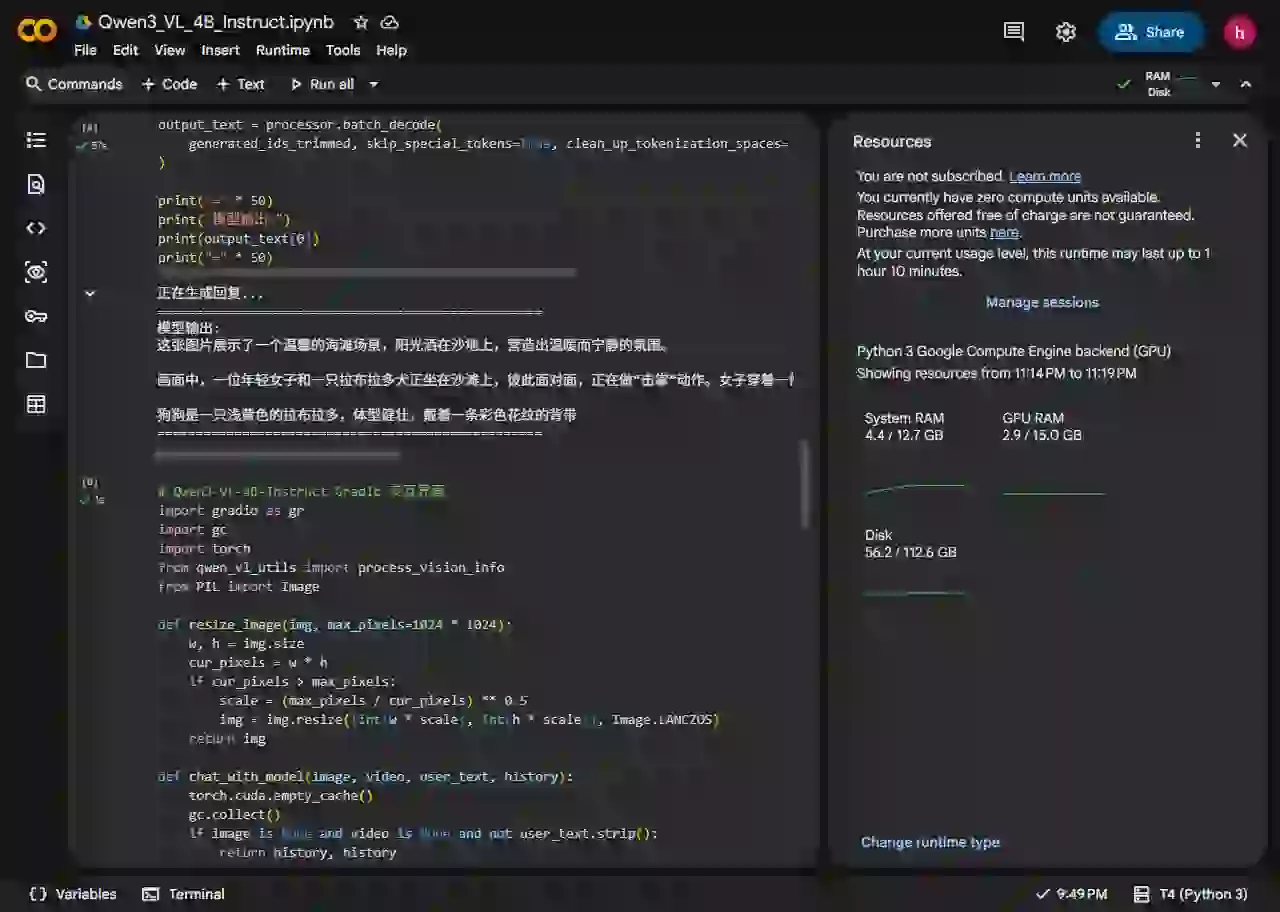Viewport: 1280px width, 912px height.
Task: Click the T4 (Python 3) runtime indicator
Action: coord(1190,894)
